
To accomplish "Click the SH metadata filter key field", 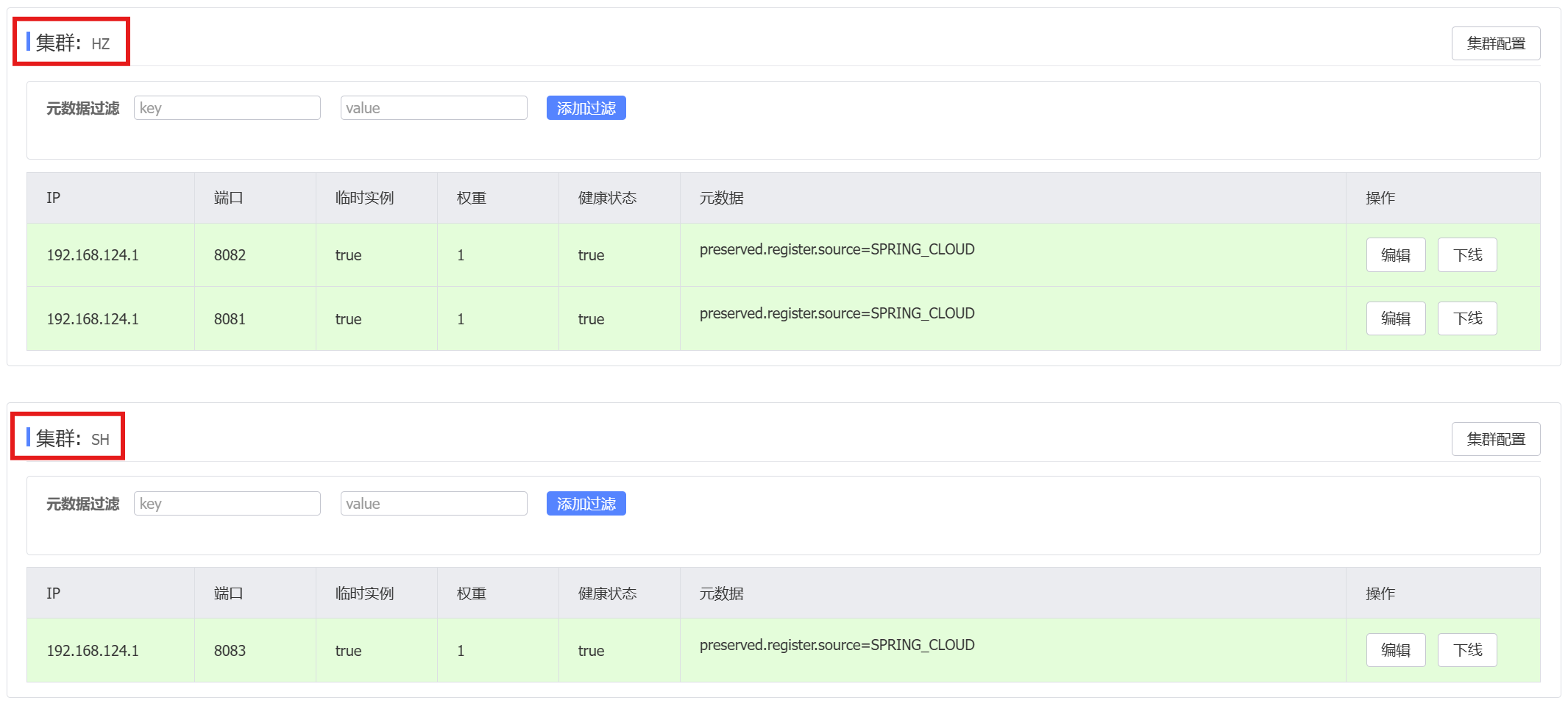I will tap(227, 504).
